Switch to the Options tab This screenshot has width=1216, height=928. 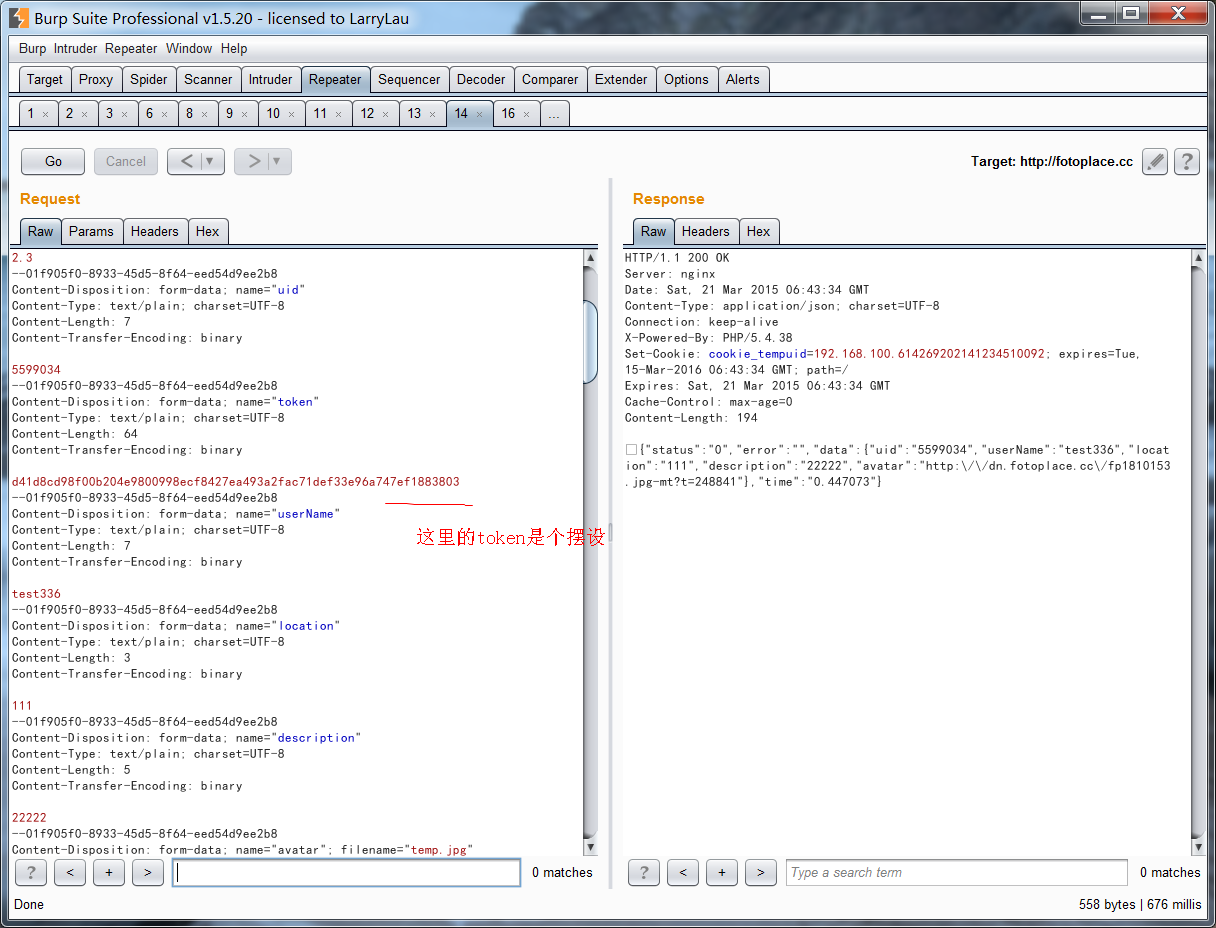click(686, 80)
